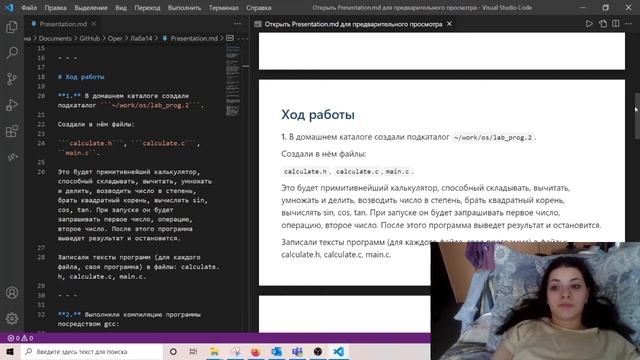
Task: Click 'main.c' code span in preview
Action: [x=397, y=171]
